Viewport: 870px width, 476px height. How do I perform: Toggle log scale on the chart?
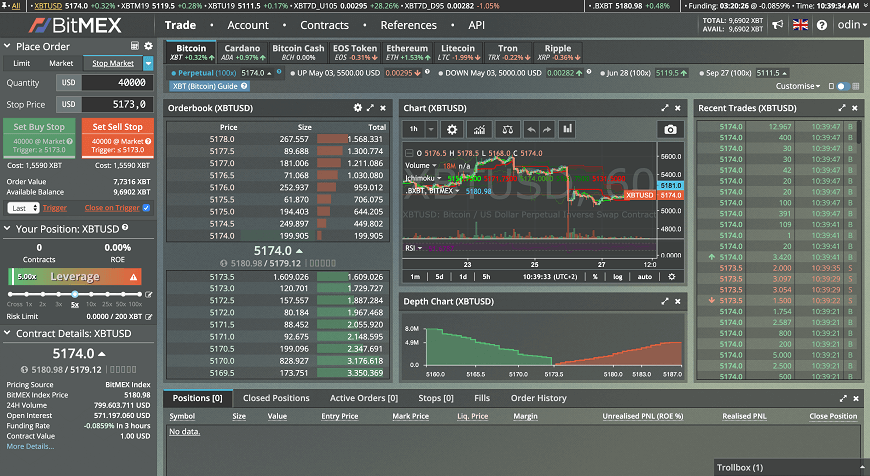(618, 276)
